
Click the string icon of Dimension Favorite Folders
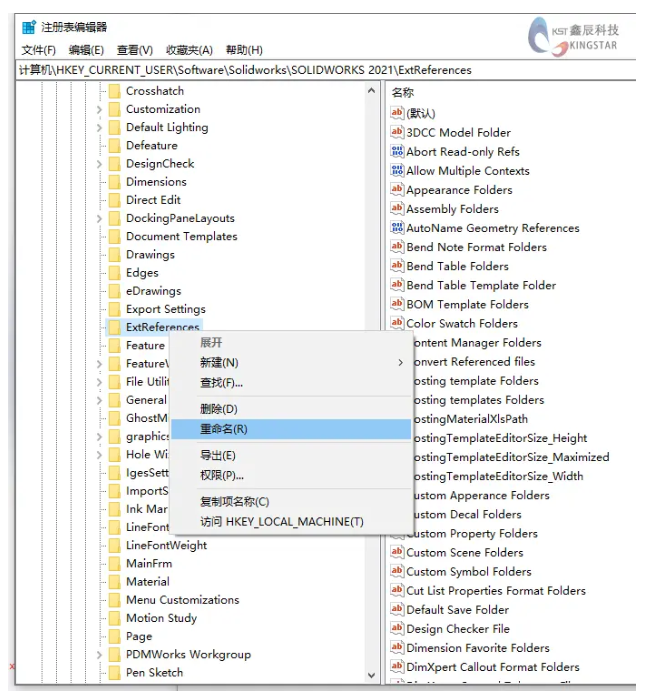(397, 648)
